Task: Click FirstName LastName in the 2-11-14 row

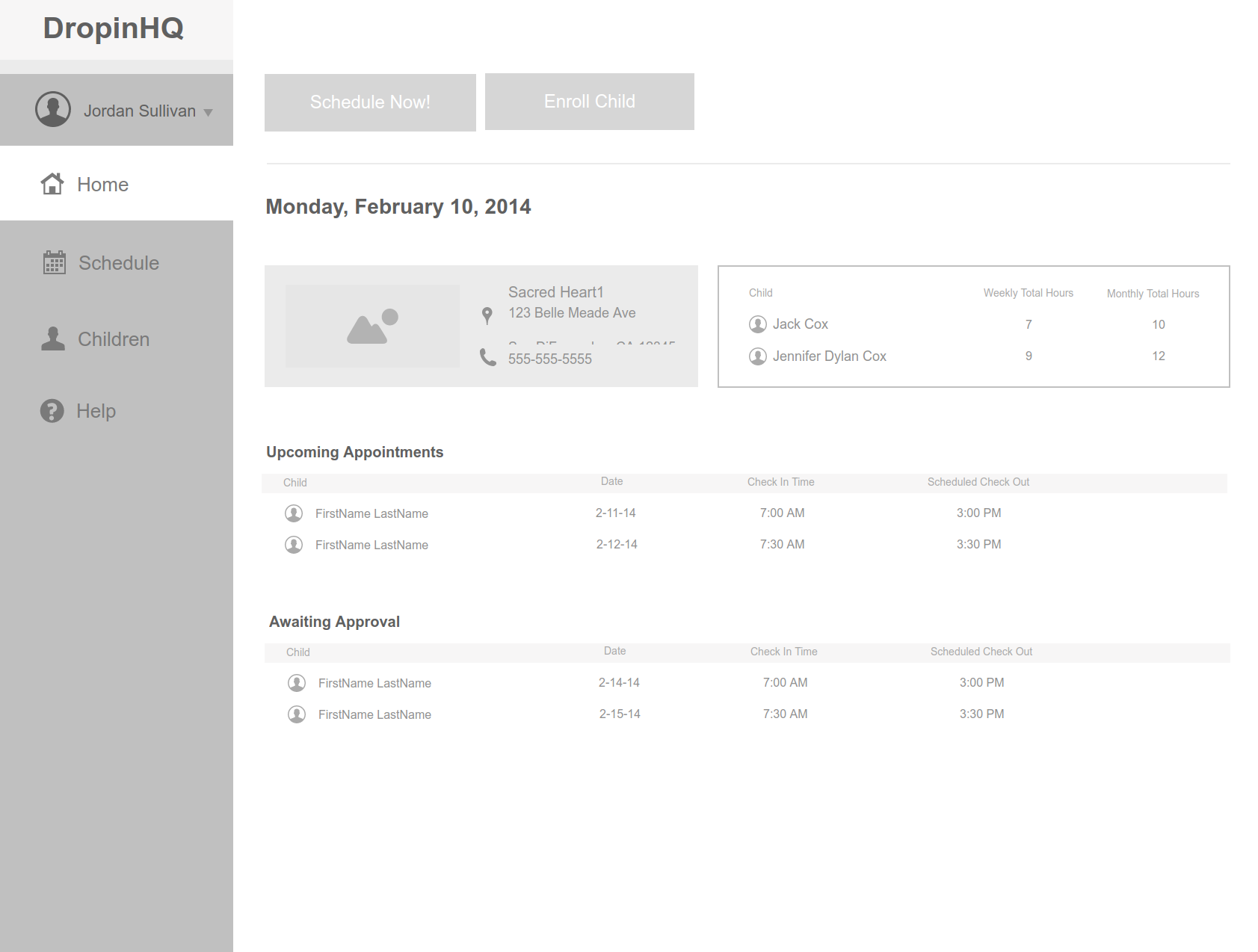Action: point(371,513)
